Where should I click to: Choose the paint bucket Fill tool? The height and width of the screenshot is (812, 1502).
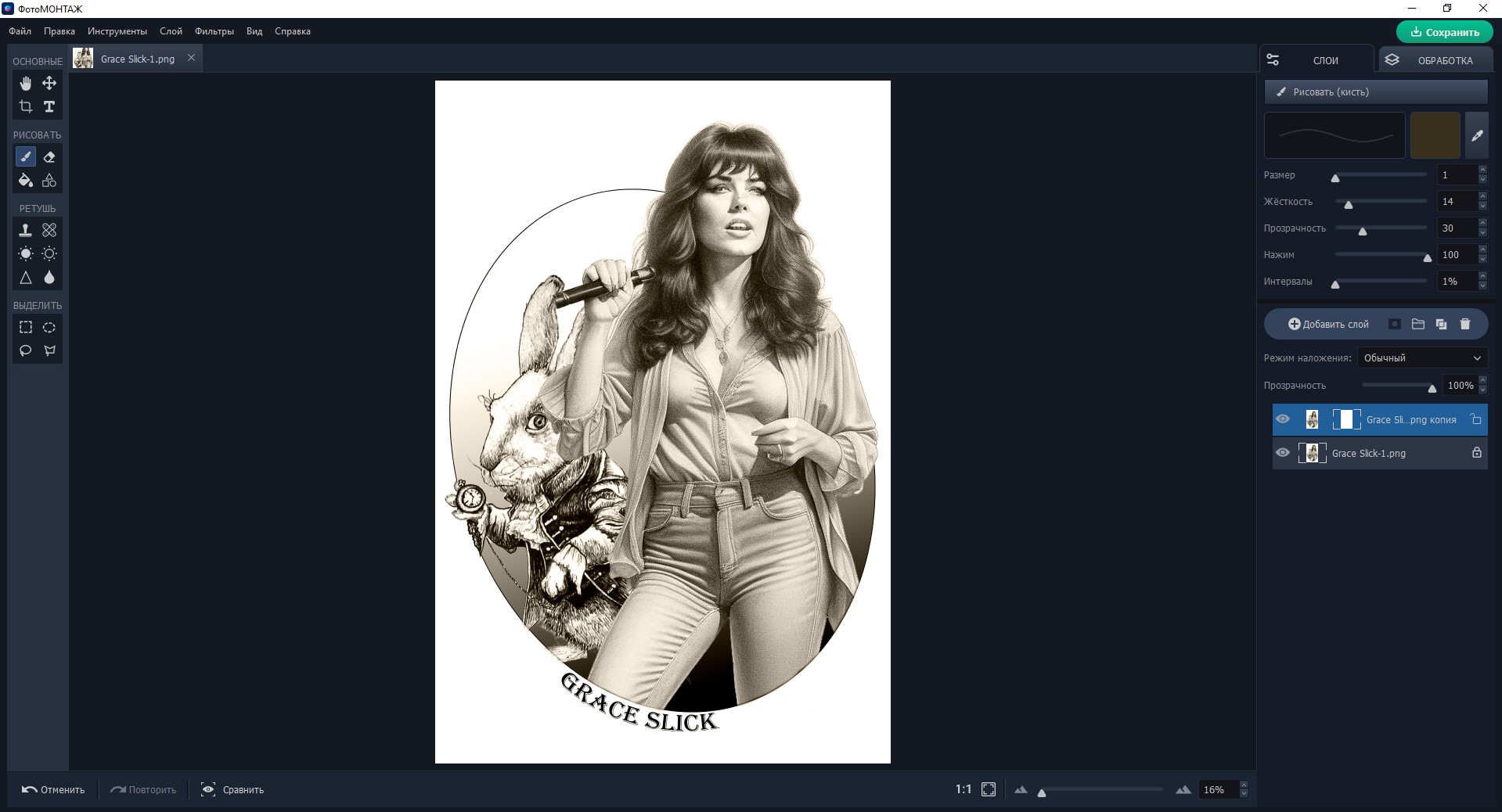click(26, 181)
